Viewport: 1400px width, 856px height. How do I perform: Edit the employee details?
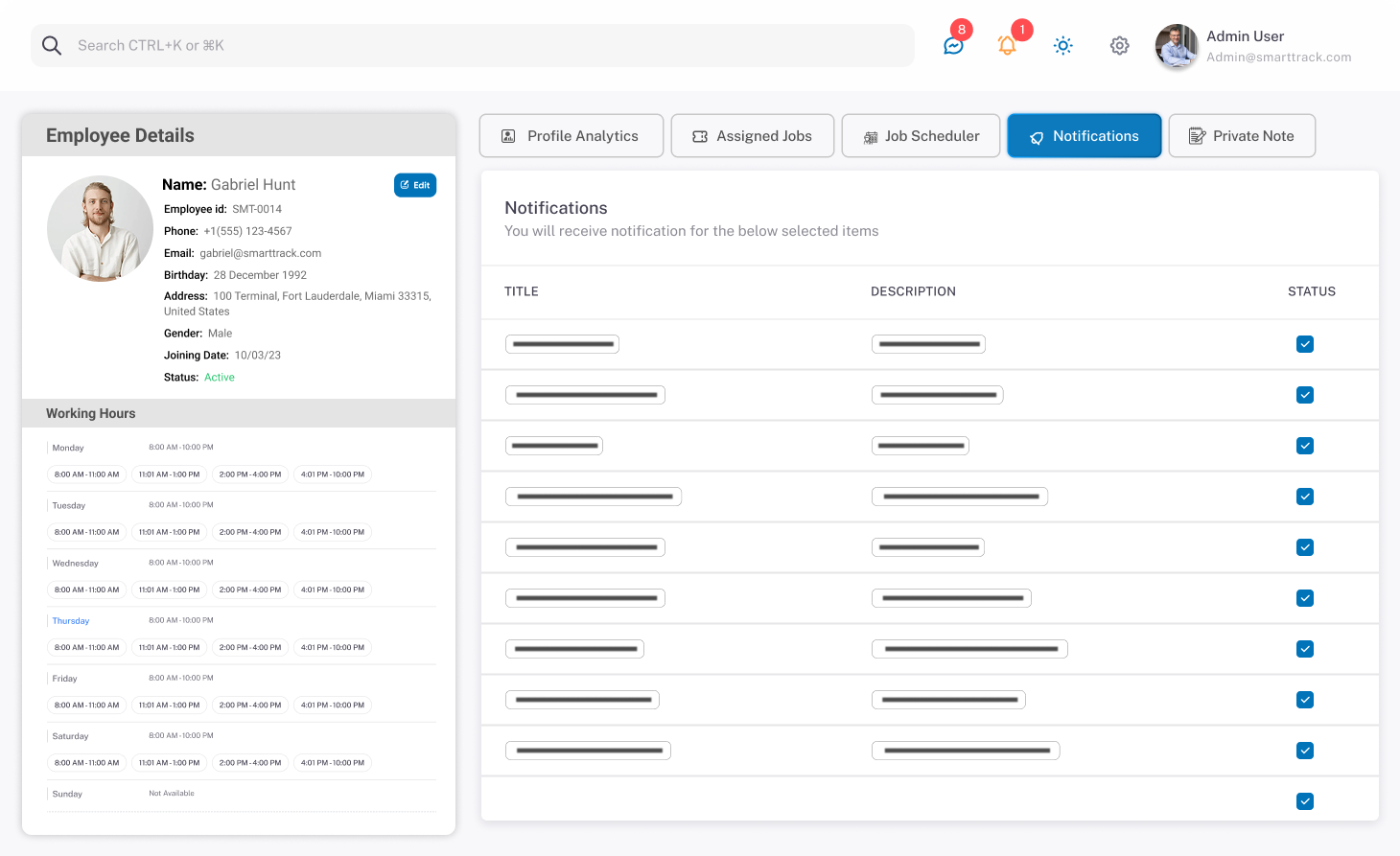[x=415, y=185]
